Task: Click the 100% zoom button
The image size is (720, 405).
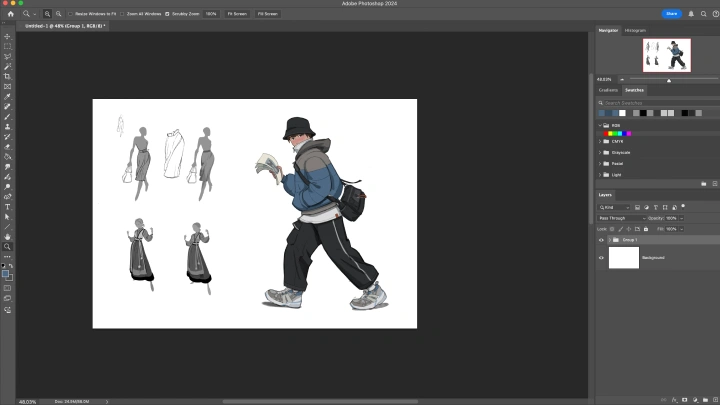Action: pyautogui.click(x=211, y=14)
